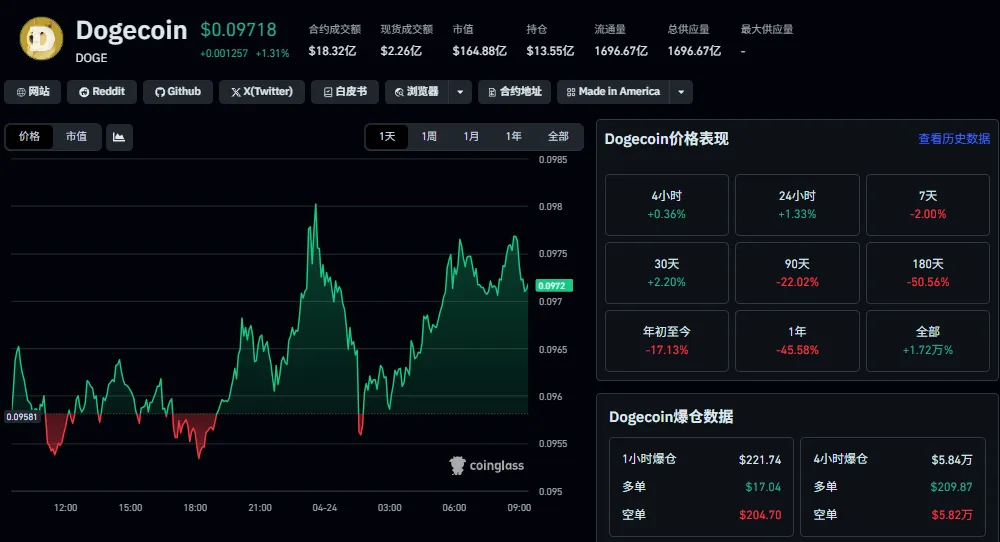Click the 浏览器 explorer button
Image resolution: width=1000 pixels, height=542 pixels.
(416, 92)
